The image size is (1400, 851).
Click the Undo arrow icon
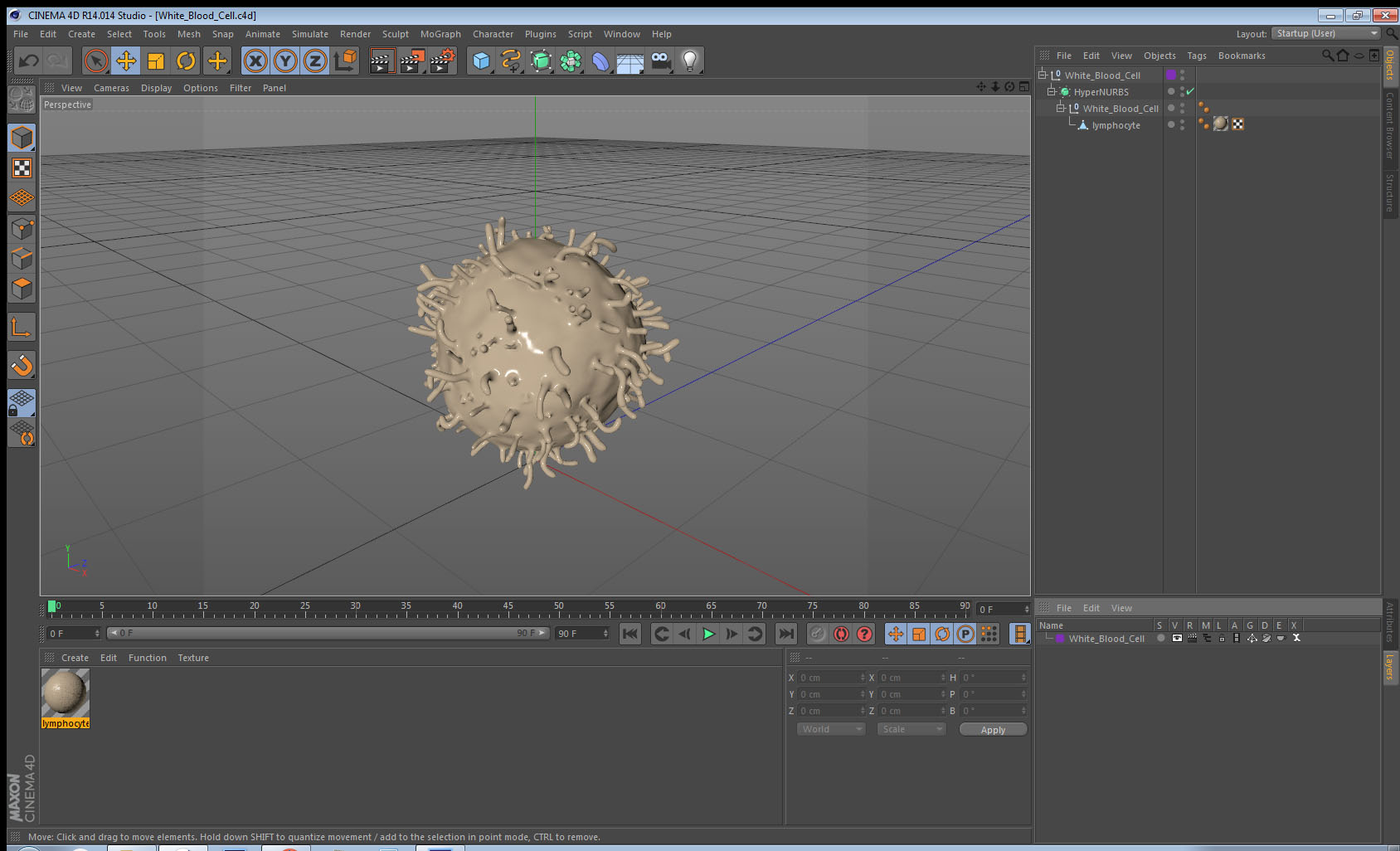coord(28,61)
